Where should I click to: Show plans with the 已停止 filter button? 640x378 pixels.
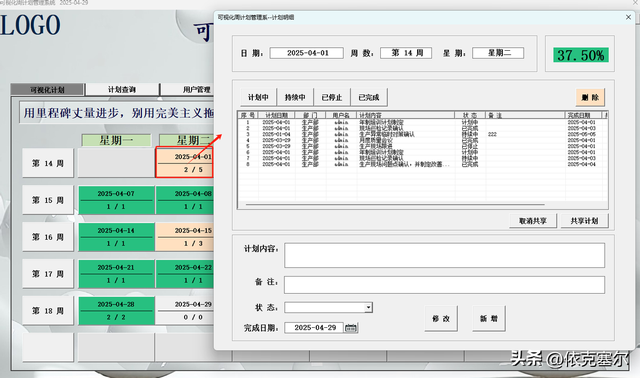click(x=331, y=97)
